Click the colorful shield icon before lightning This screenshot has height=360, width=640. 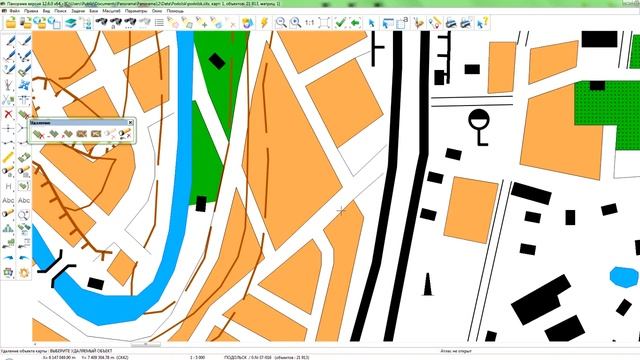click(x=247, y=23)
